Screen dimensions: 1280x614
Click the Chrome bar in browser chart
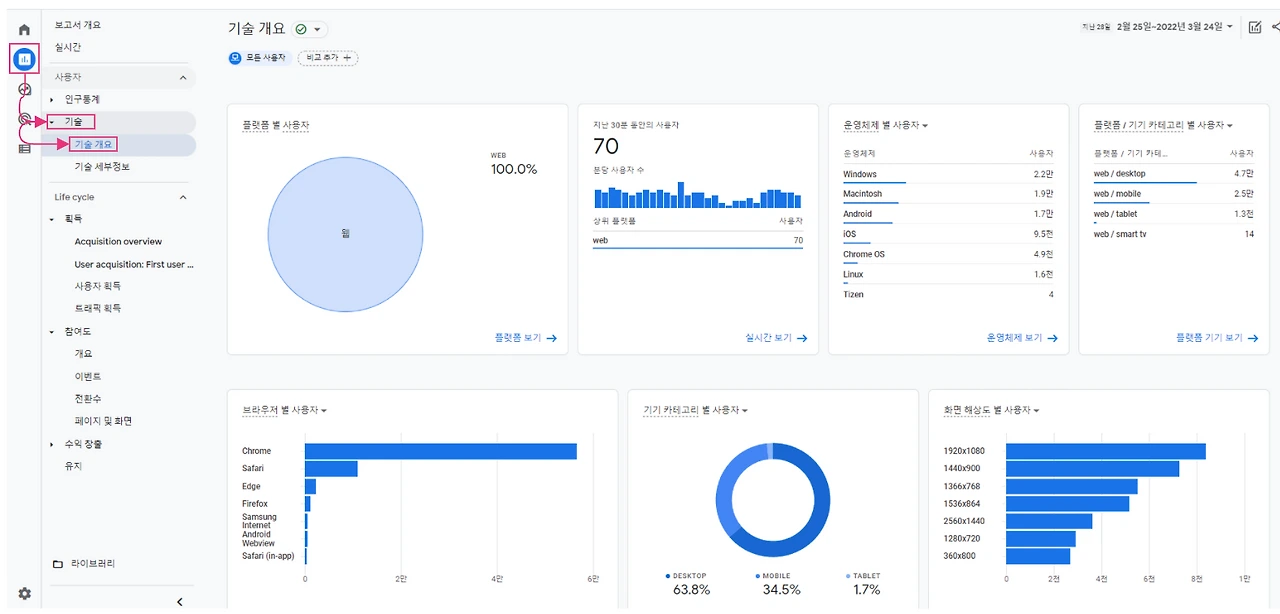(441, 451)
